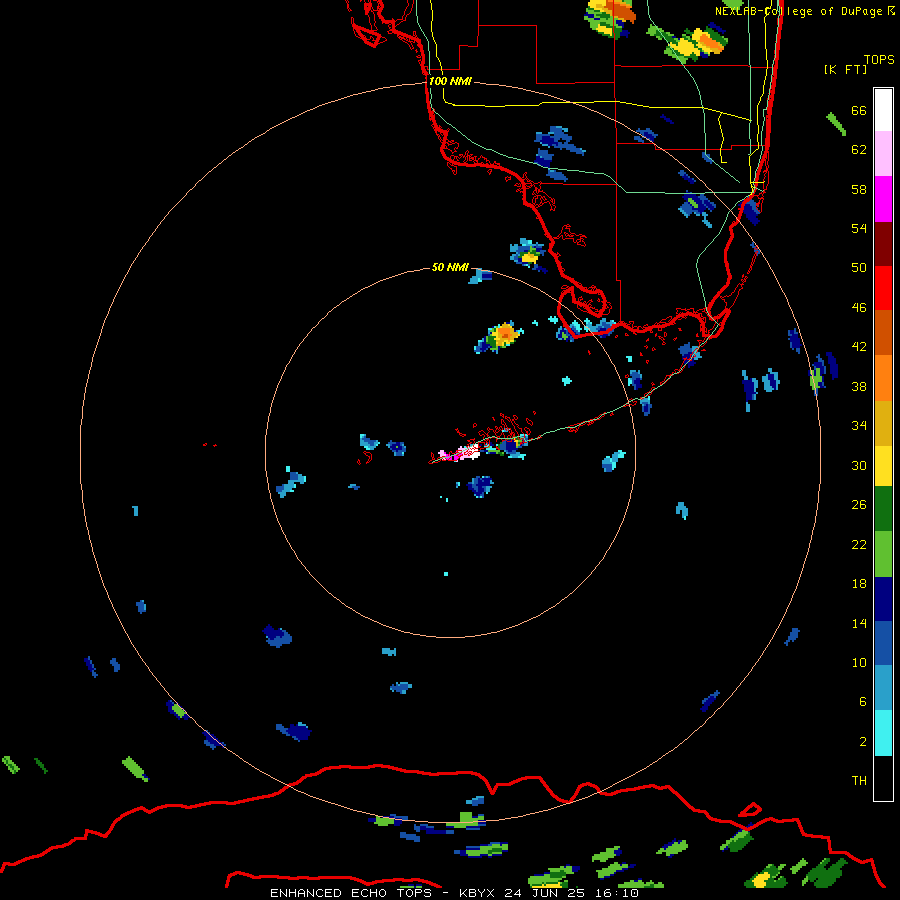This screenshot has height=900, width=900.
Task: Click the legend value 22
Action: [x=859, y=544]
